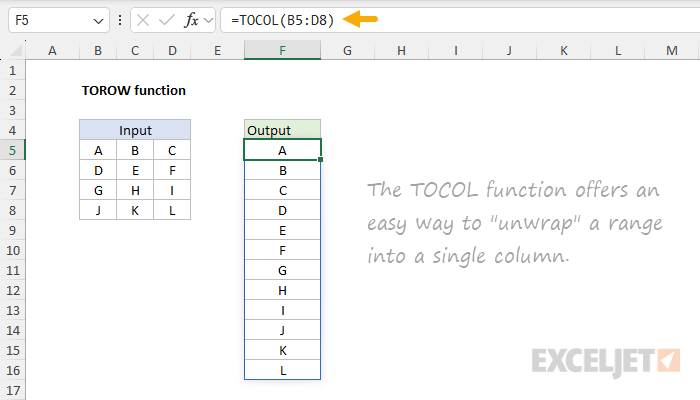Image resolution: width=700 pixels, height=400 pixels.
Task: Click Input cell C7 containing H
Action: point(135,190)
